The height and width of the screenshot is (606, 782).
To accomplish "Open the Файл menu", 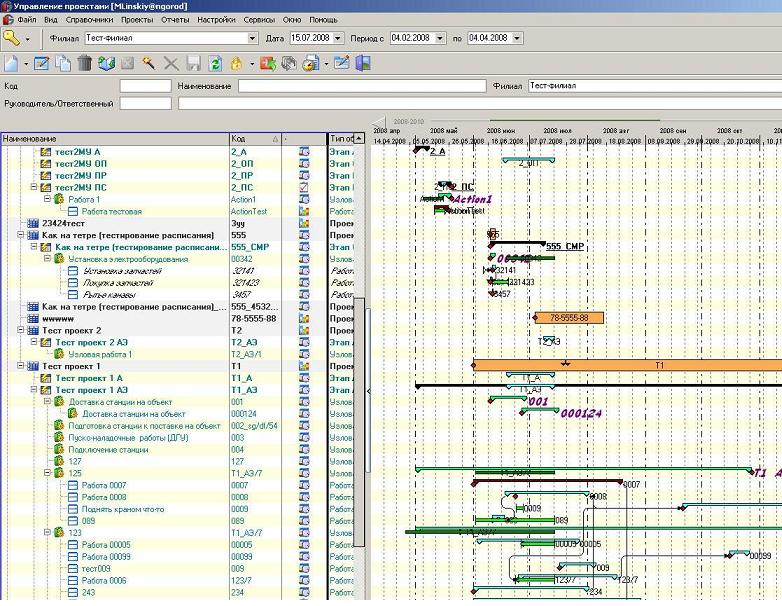I will point(26,20).
